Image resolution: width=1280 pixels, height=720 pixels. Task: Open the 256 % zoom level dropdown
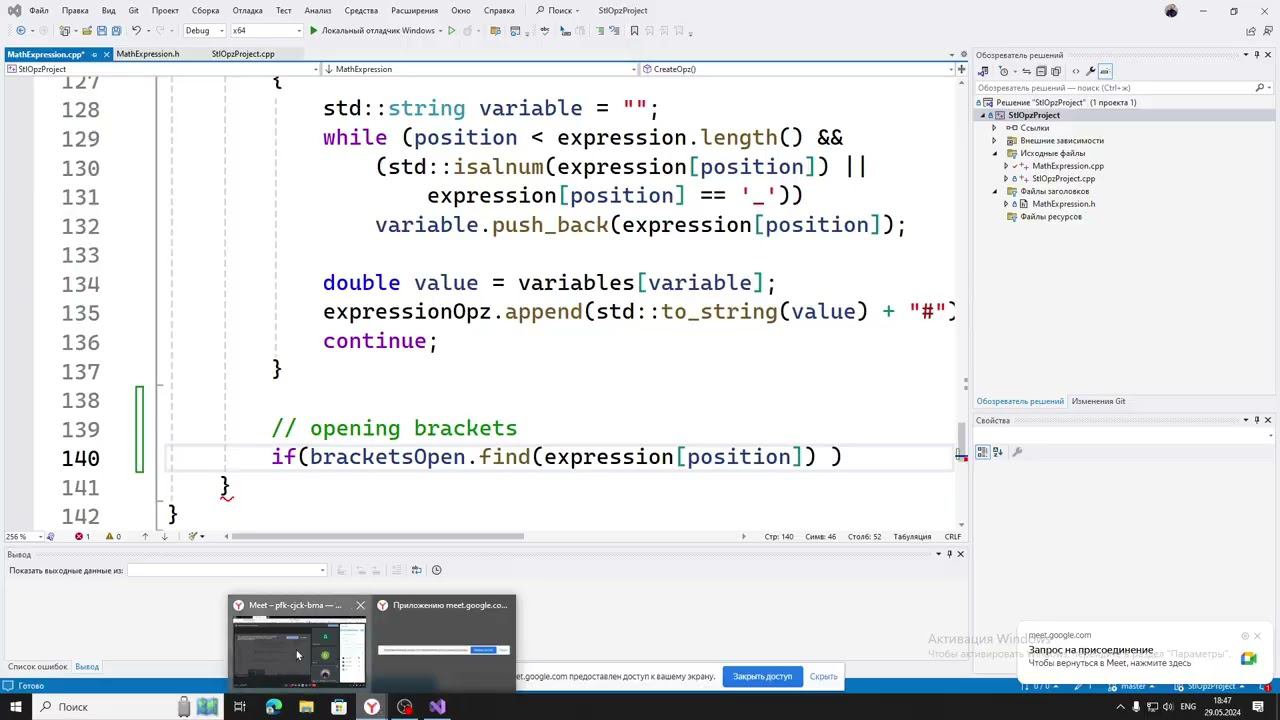tap(22, 537)
